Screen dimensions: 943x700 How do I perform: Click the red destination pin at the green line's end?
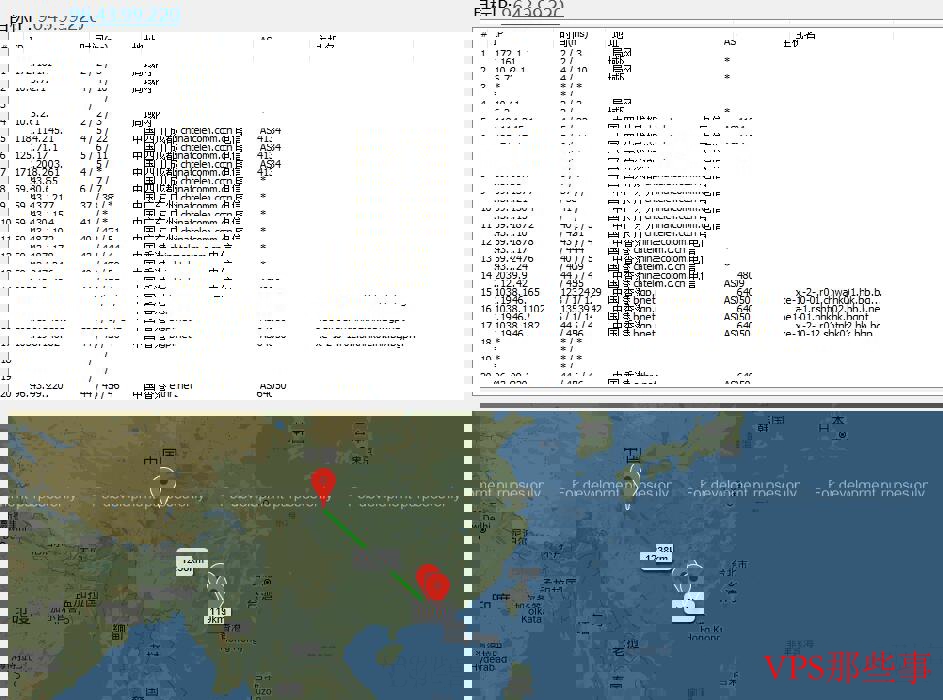pos(432,582)
